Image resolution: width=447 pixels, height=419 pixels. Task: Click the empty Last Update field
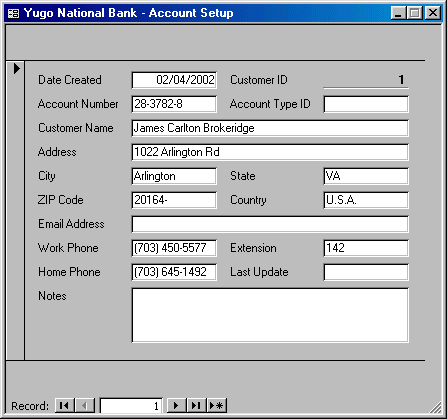(x=366, y=272)
